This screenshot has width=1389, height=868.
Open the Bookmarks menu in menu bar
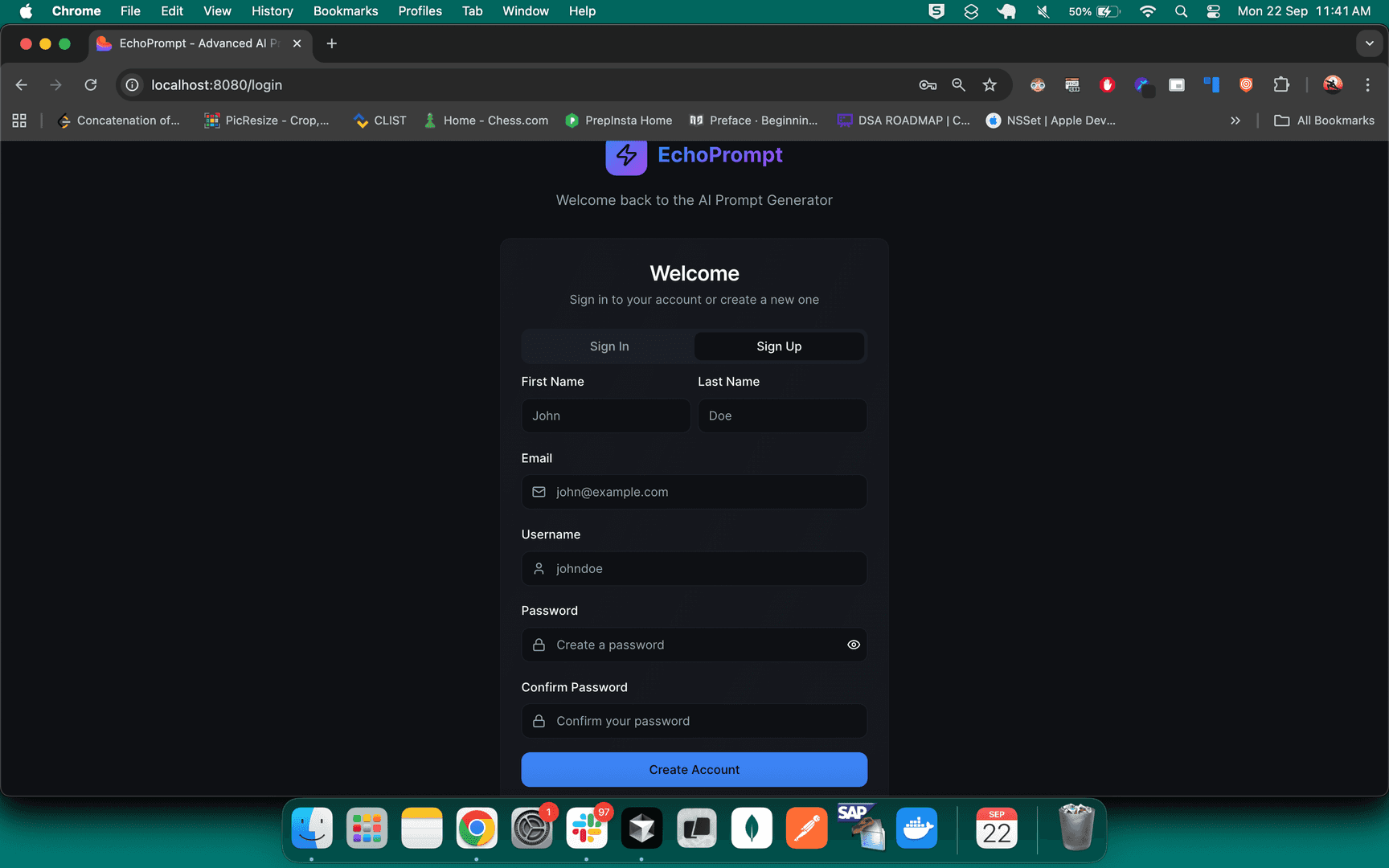pos(345,11)
